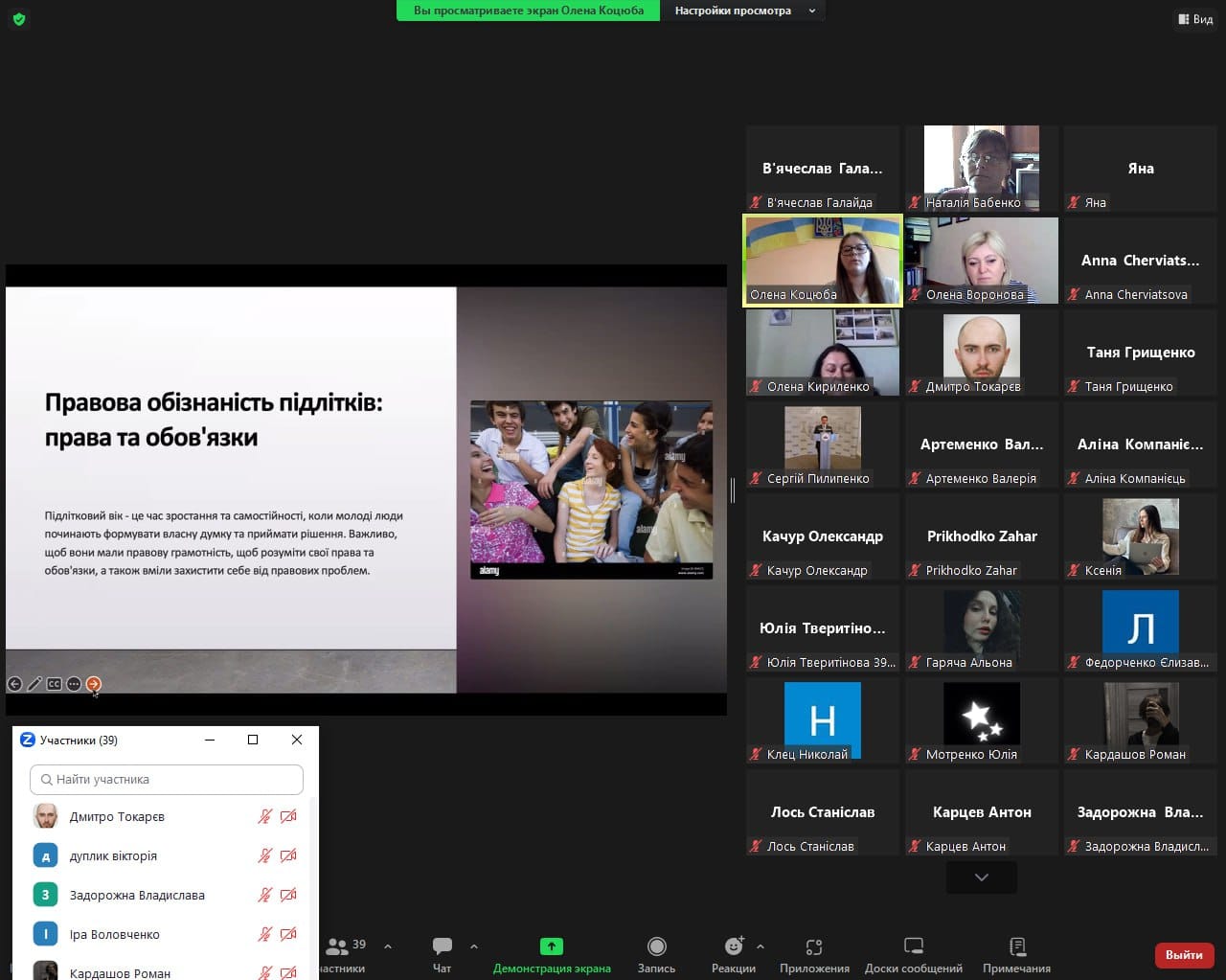Open Приложения apps panel
Screen dimensions: 1226x980
point(814,954)
